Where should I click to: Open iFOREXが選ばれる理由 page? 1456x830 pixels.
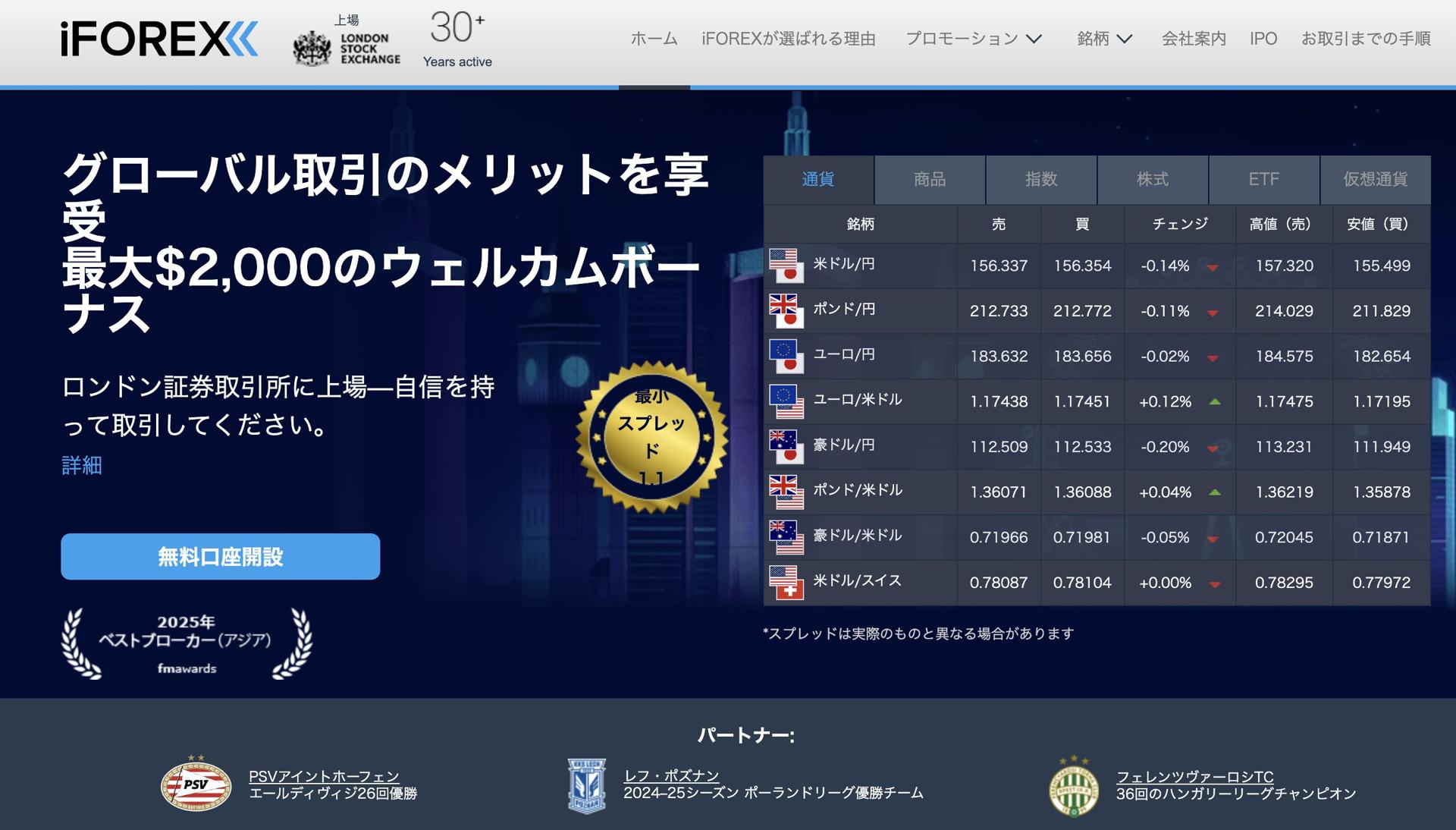(x=789, y=39)
